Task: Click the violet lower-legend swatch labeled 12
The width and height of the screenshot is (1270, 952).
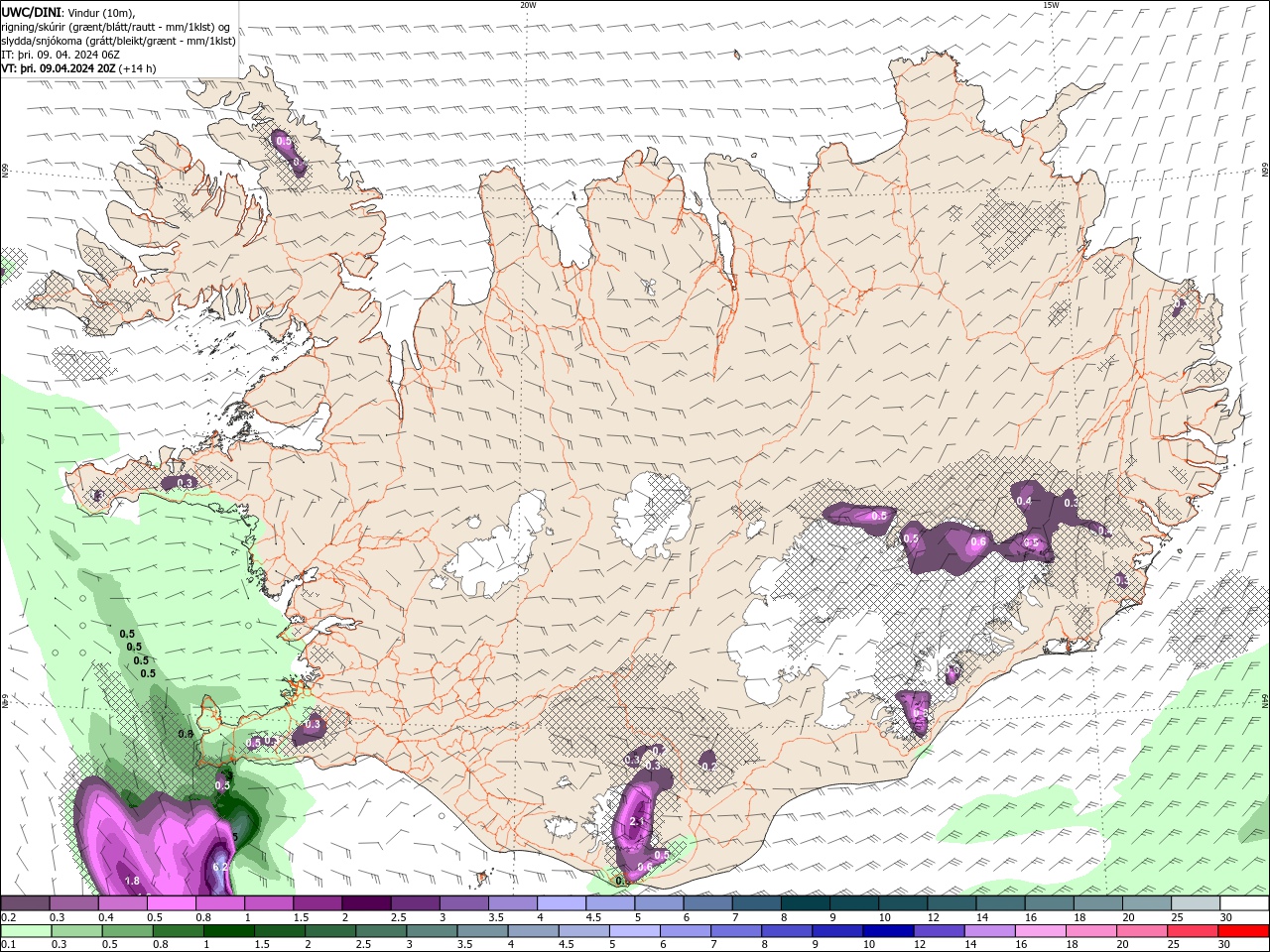Action: click(939, 931)
